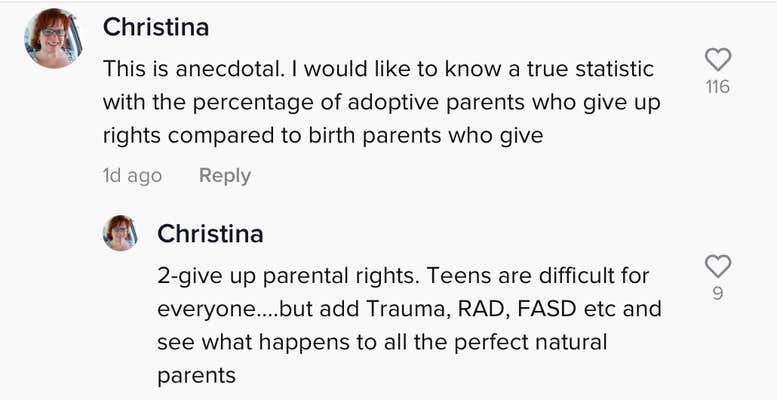Click the final word "parents" ending the reply
Viewport: 777px width, 400px height.
[x=196, y=376]
